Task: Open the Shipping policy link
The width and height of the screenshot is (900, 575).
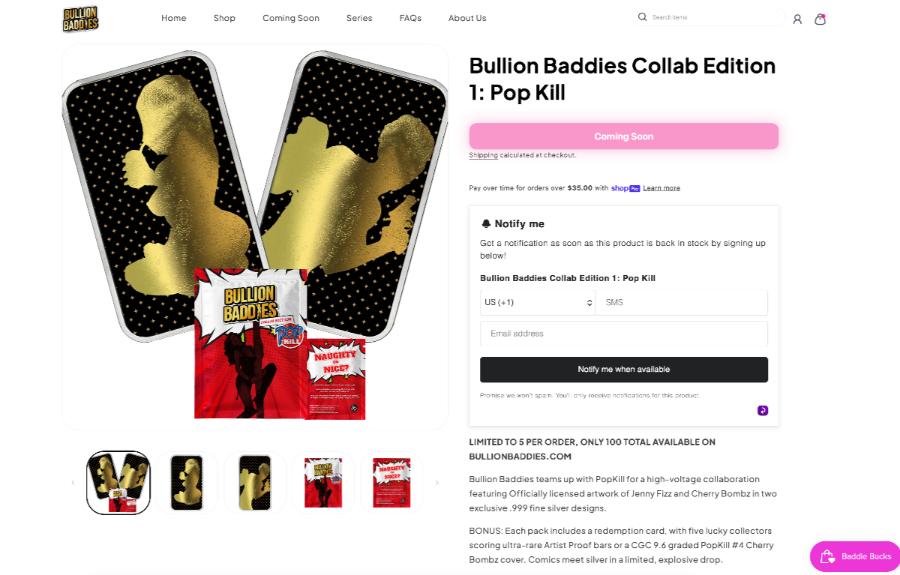Action: (483, 156)
